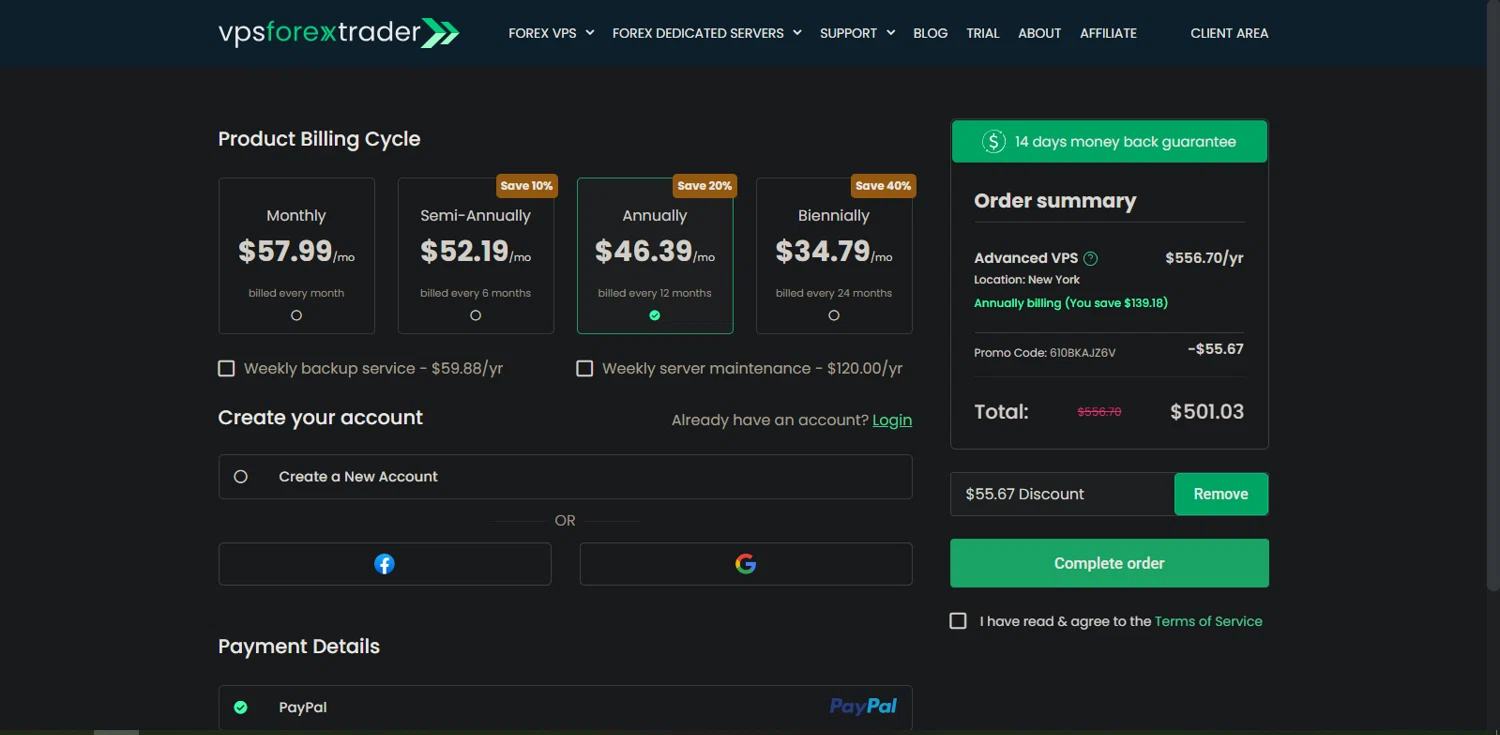
Task: Click the $556.70/yr price text
Action: (1204, 258)
